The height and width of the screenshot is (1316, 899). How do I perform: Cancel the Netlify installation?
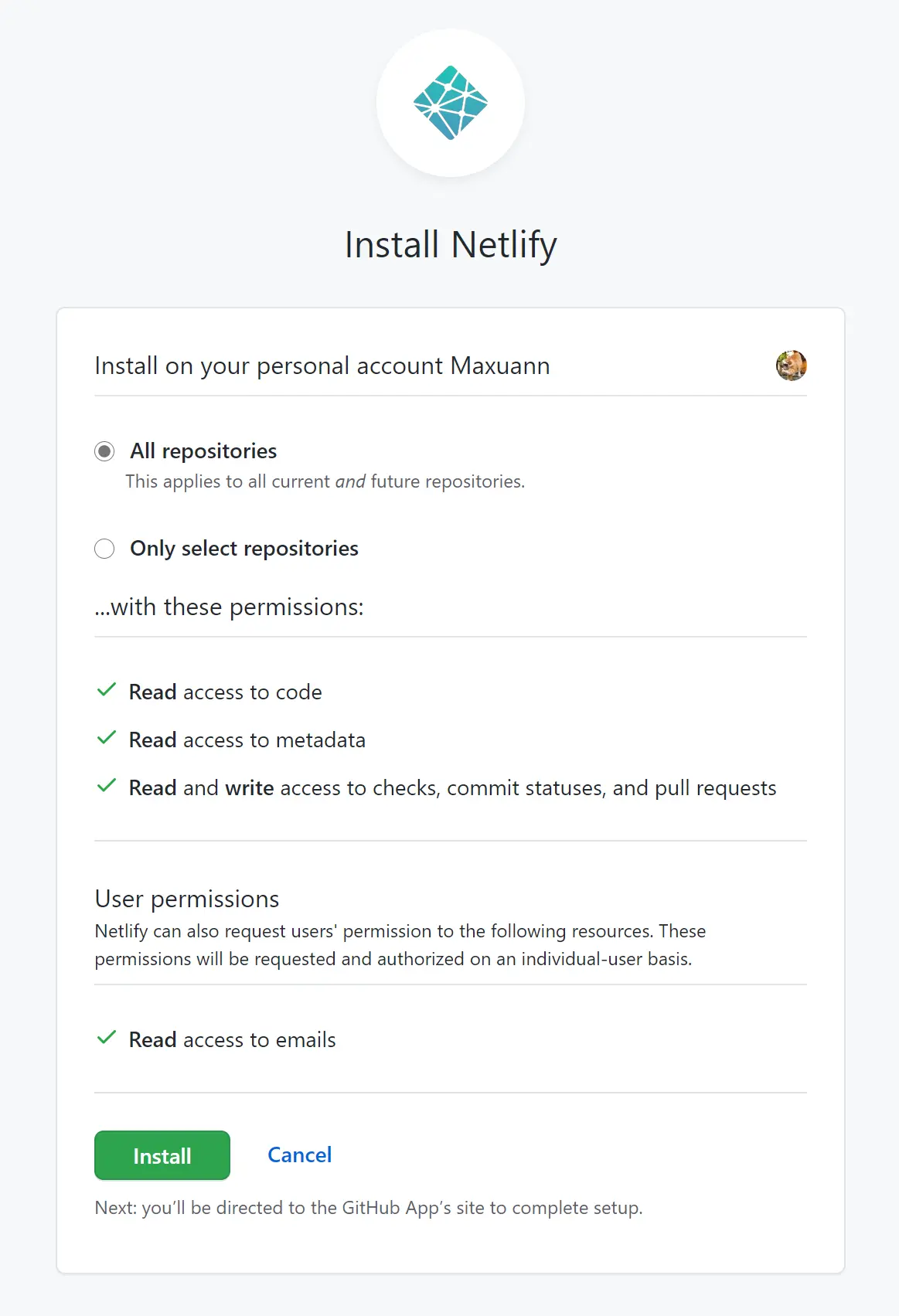click(x=299, y=1154)
